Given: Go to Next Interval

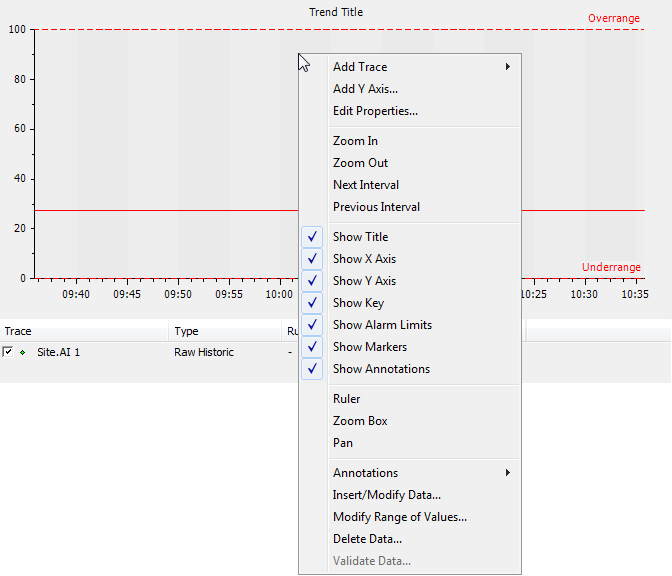Looking at the screenshot, I should click(x=366, y=185).
